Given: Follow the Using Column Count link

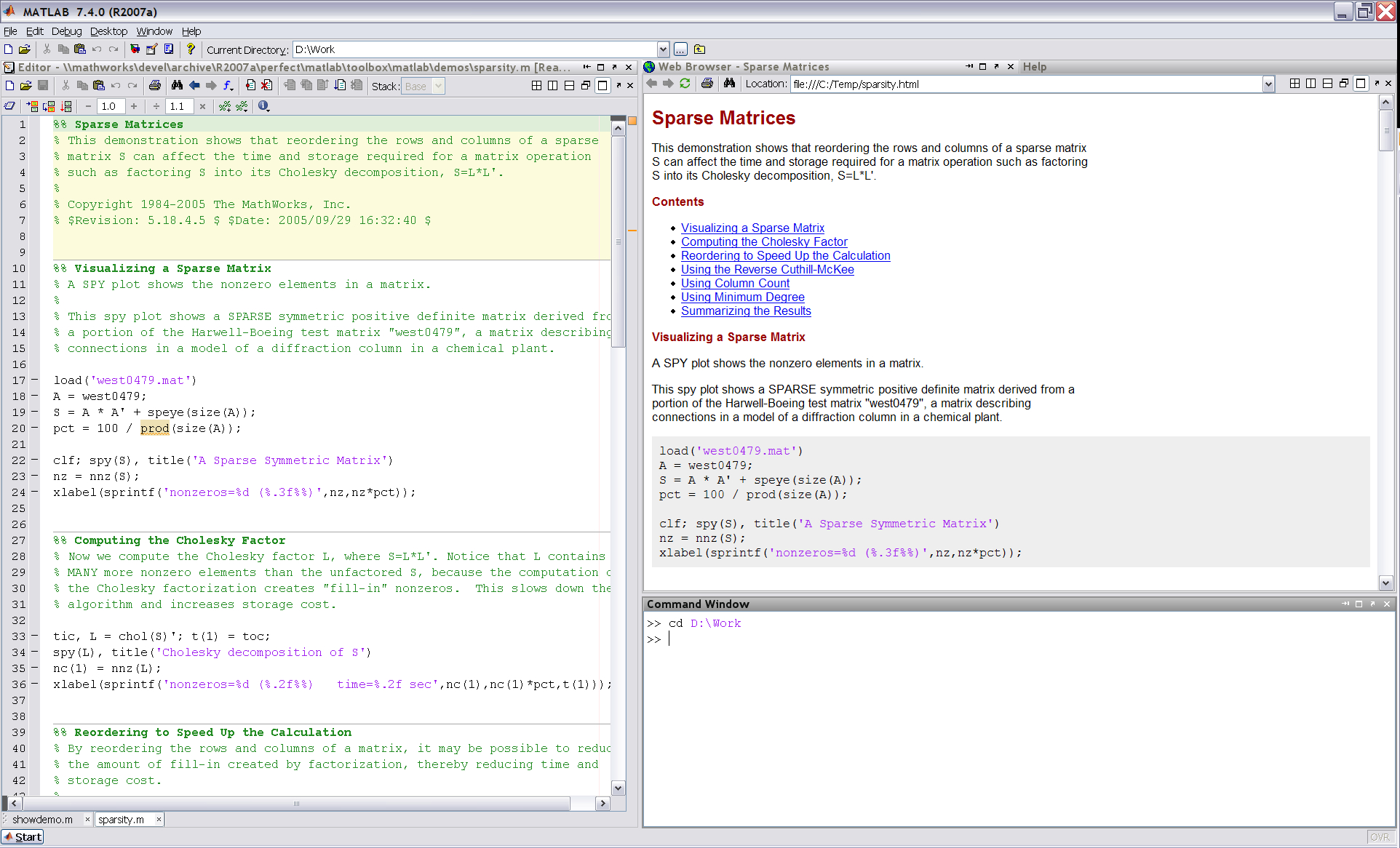Looking at the screenshot, I should pos(735,283).
